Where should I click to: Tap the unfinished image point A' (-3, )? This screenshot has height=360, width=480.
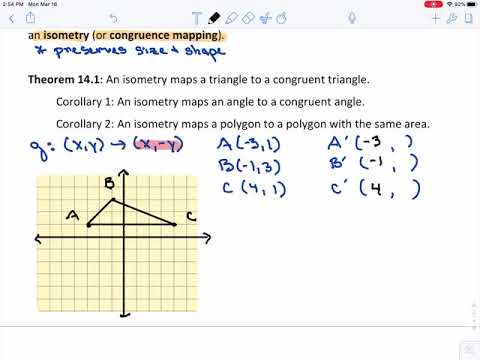(x=370, y=143)
